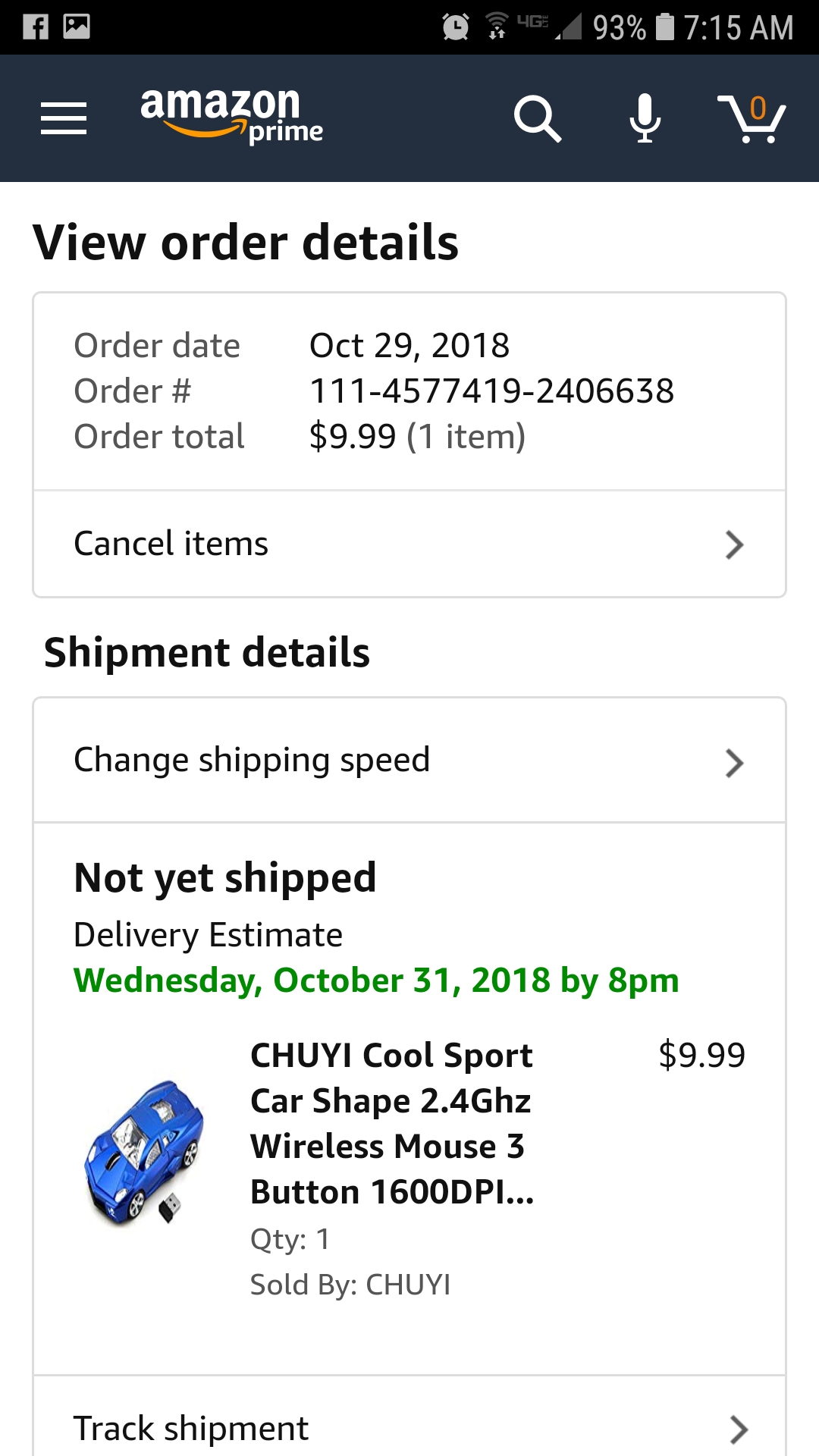Expand Cancel items chevron arrow
Screen dimensions: 819x1456
(x=734, y=544)
